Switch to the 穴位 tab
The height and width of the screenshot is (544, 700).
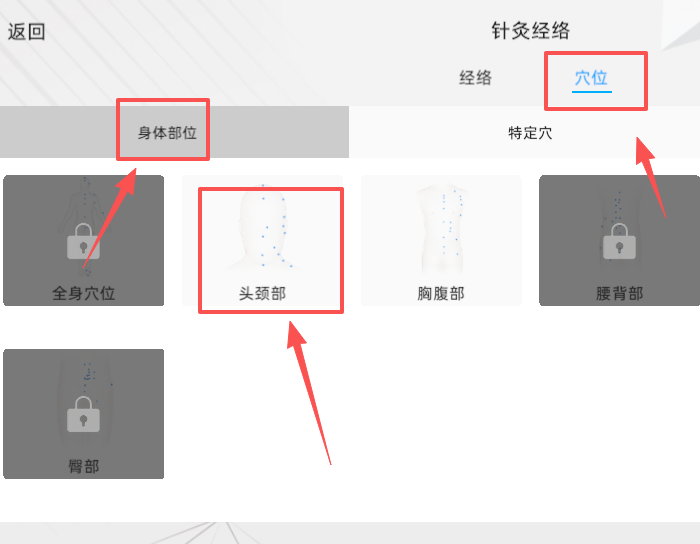point(591,78)
